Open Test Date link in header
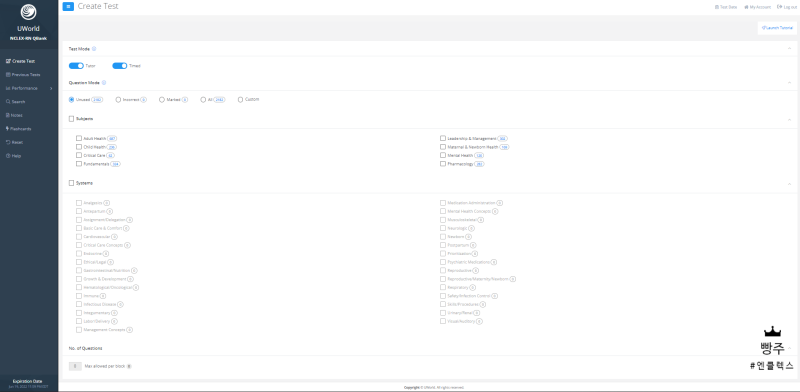Image resolution: width=800 pixels, height=392 pixels. click(x=726, y=7)
